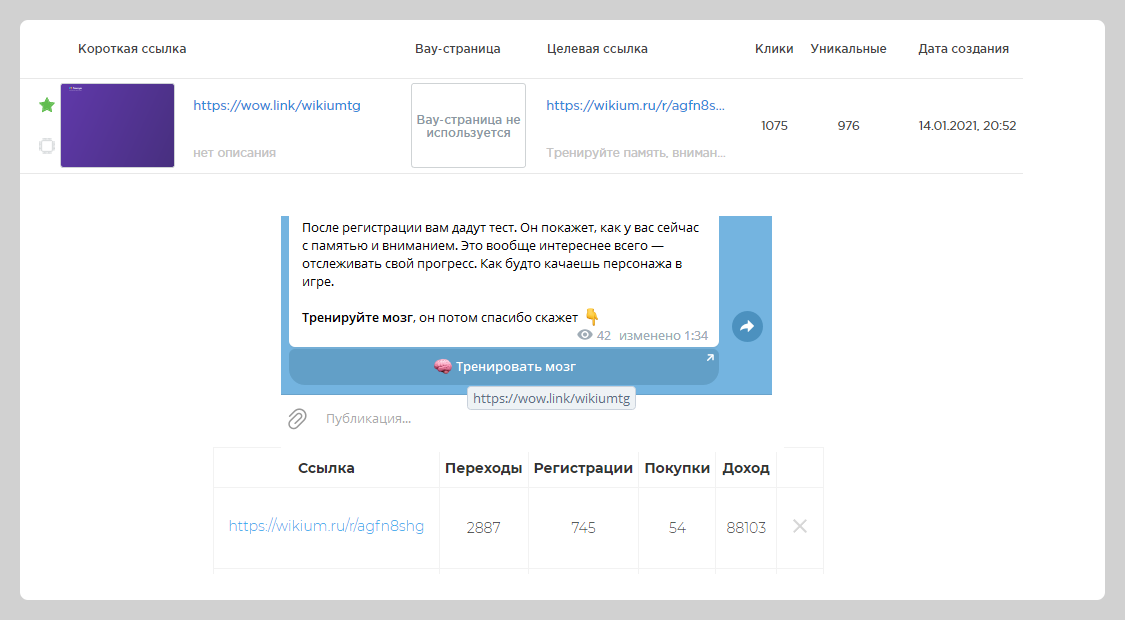Click the 'Ссылка' table header

(x=326, y=468)
